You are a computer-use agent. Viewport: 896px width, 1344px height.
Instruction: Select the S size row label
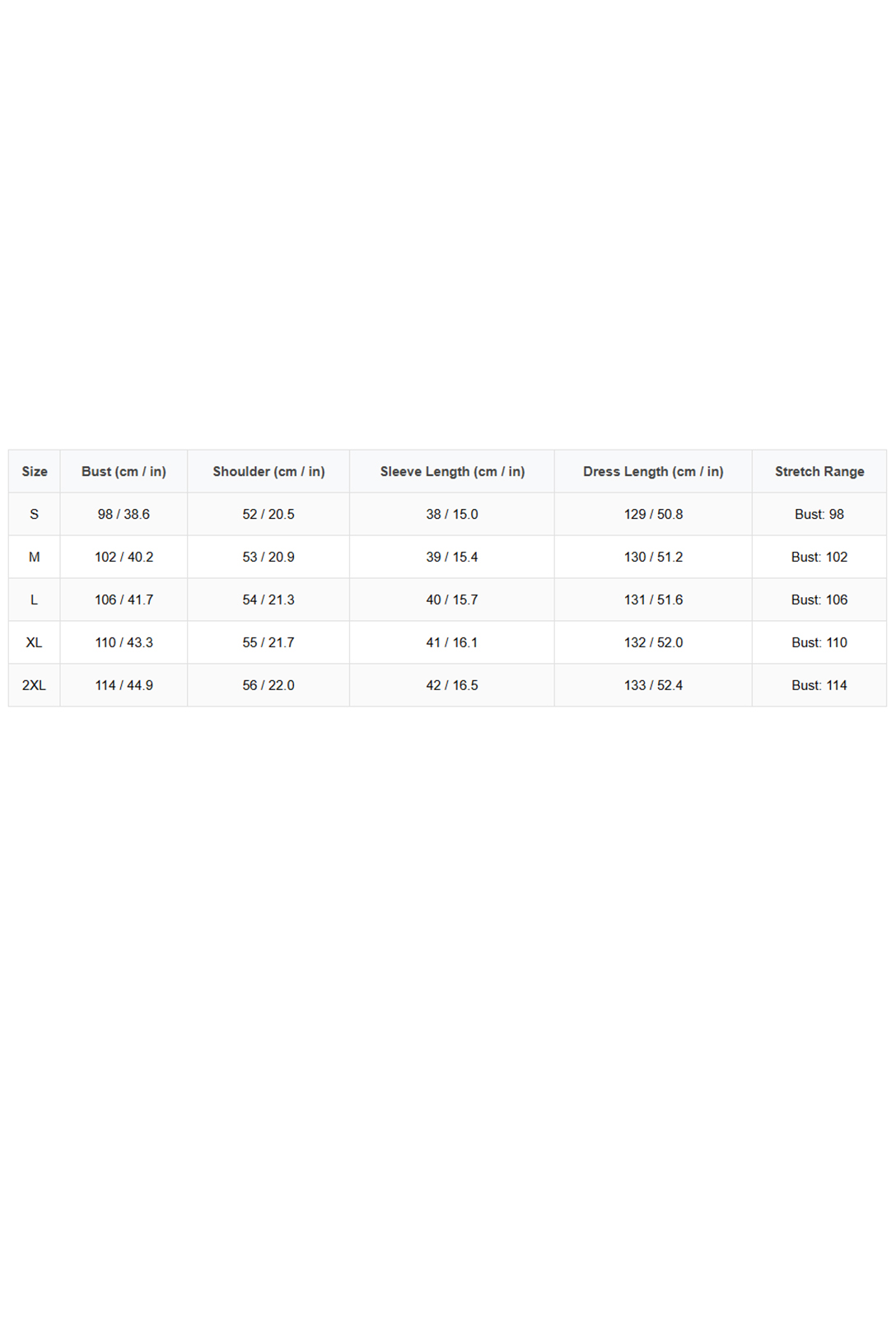click(x=35, y=515)
